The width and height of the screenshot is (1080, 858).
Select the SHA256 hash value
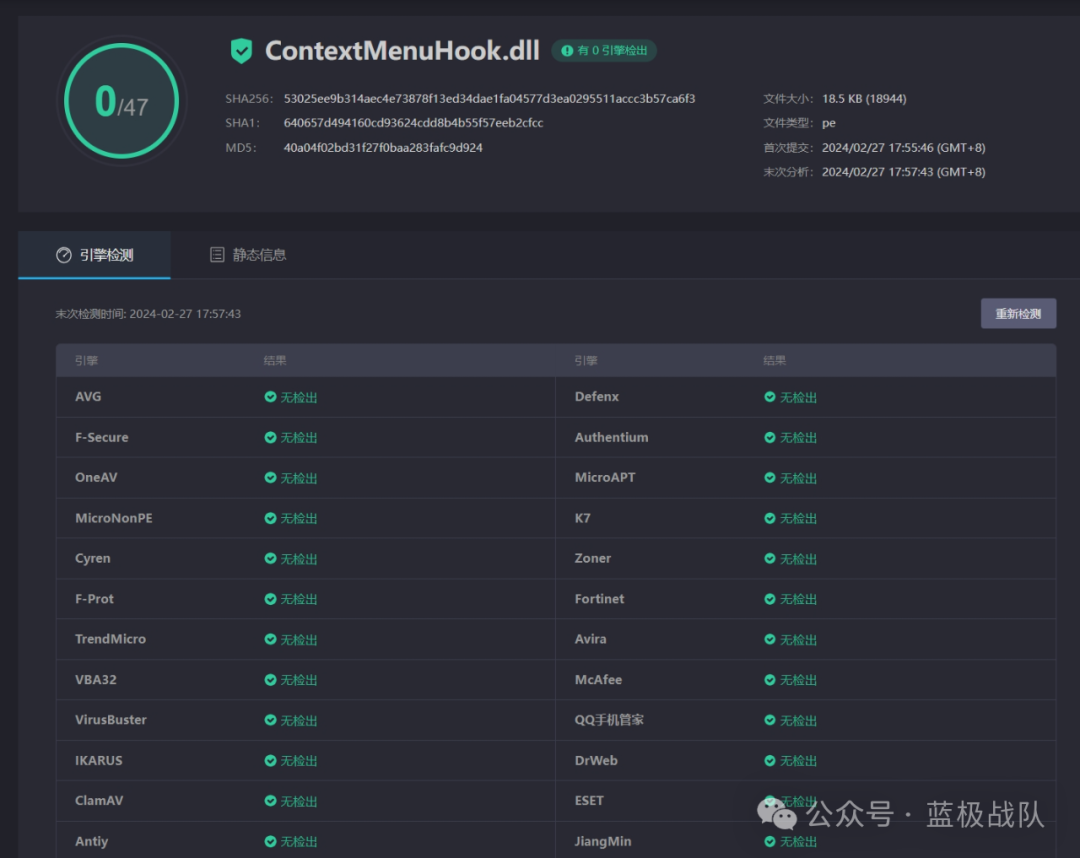[x=489, y=98]
